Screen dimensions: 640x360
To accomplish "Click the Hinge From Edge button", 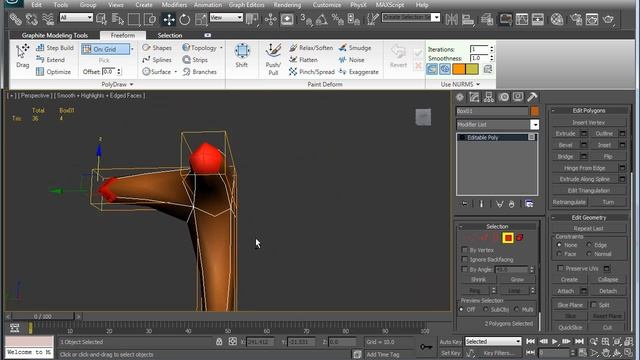I will point(584,168).
